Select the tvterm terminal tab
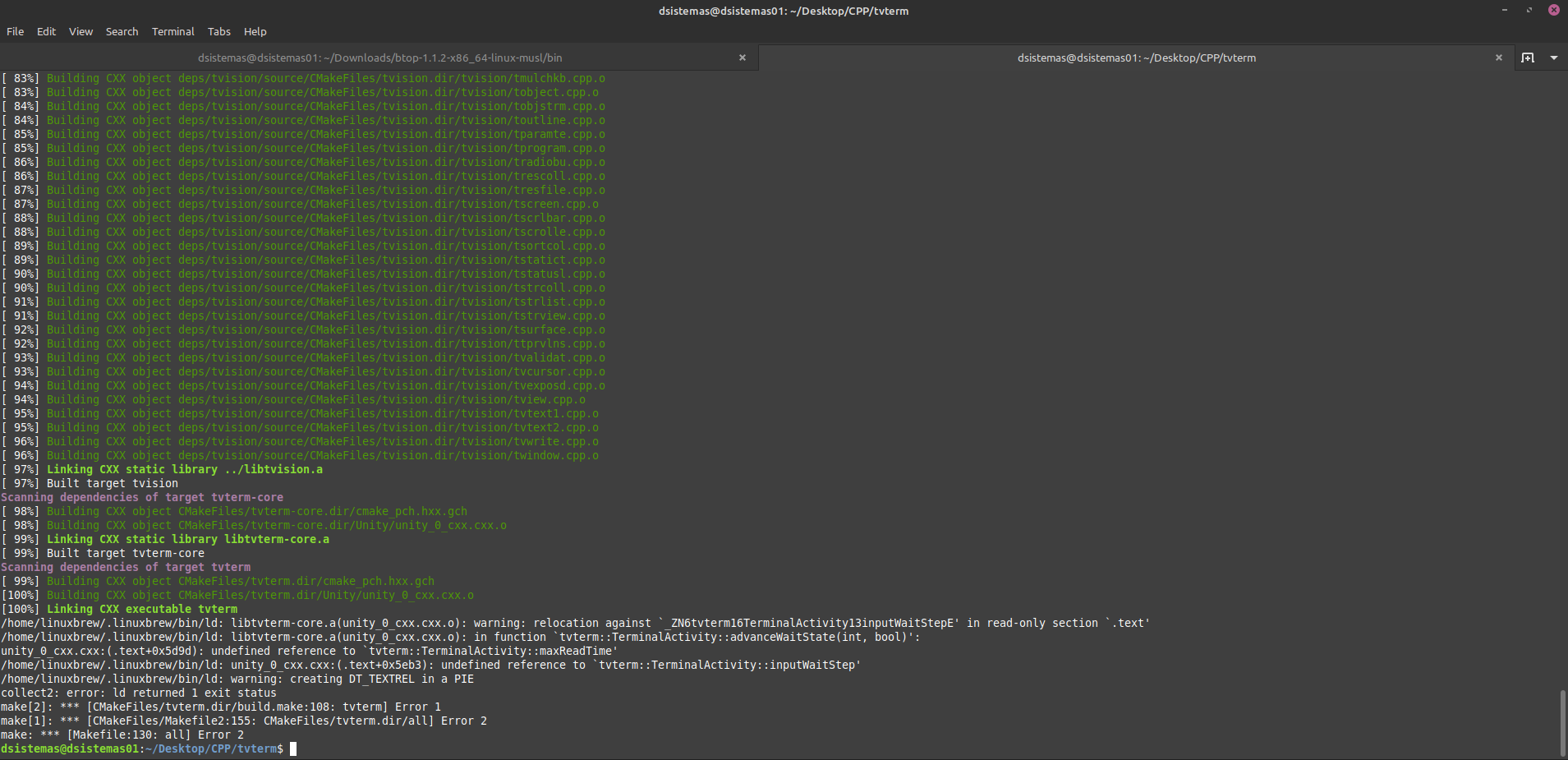 point(1136,58)
